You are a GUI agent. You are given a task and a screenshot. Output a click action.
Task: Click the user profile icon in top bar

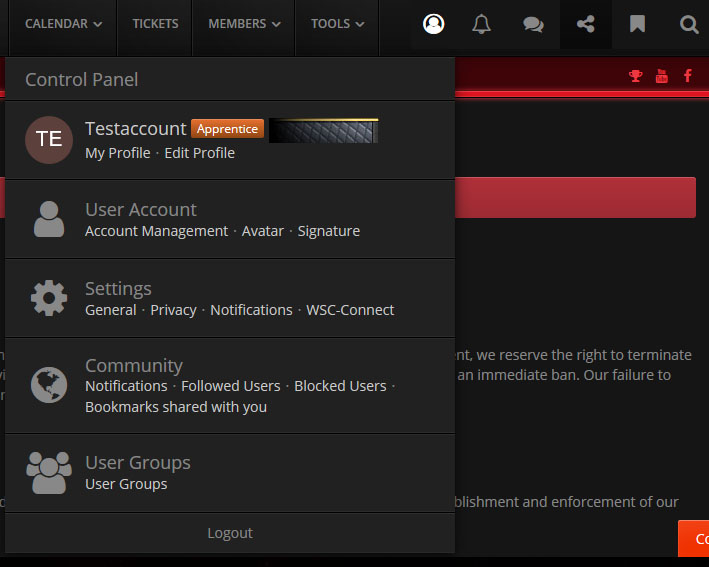coord(433,24)
